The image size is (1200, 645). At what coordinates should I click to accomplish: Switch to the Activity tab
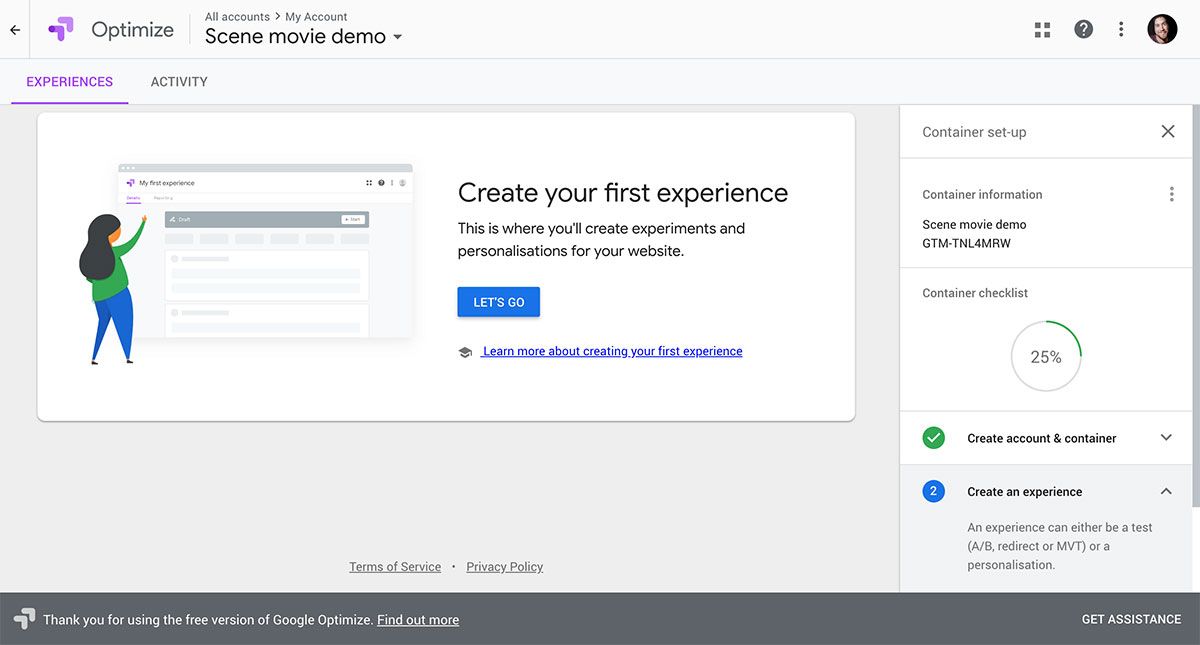[179, 82]
